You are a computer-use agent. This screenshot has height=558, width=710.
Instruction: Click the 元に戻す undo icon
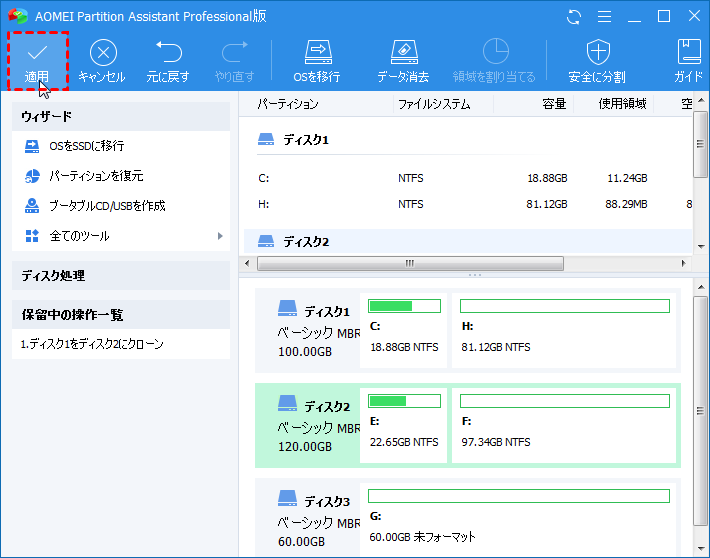click(x=168, y=52)
